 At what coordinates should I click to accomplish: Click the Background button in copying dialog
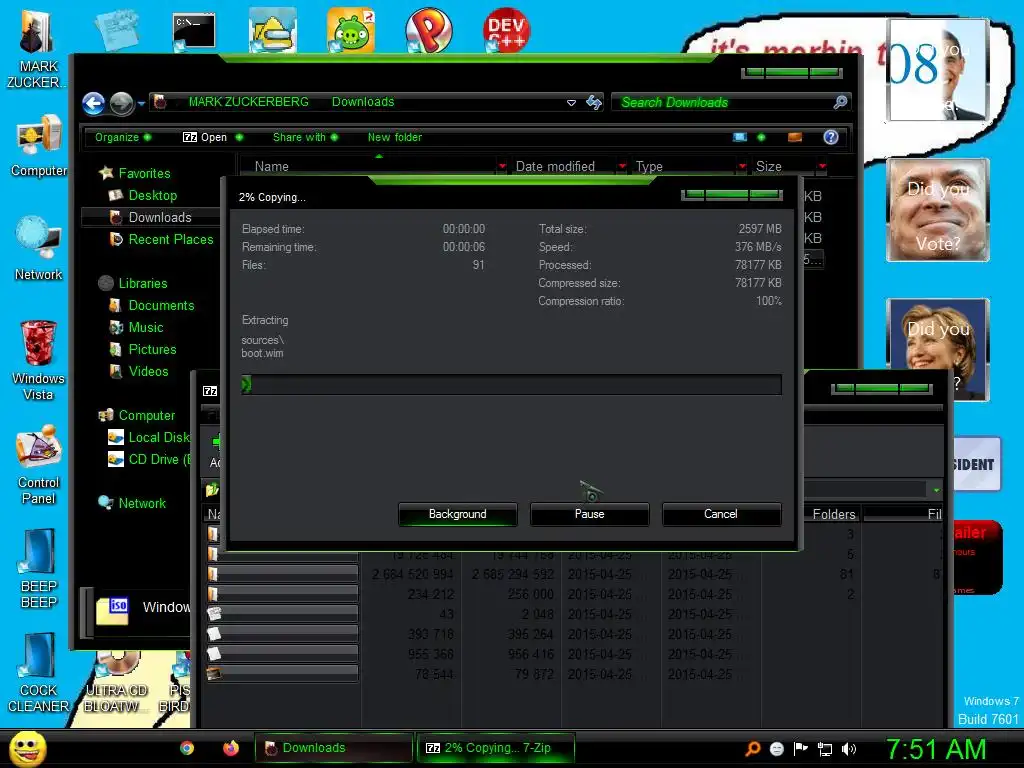click(457, 514)
